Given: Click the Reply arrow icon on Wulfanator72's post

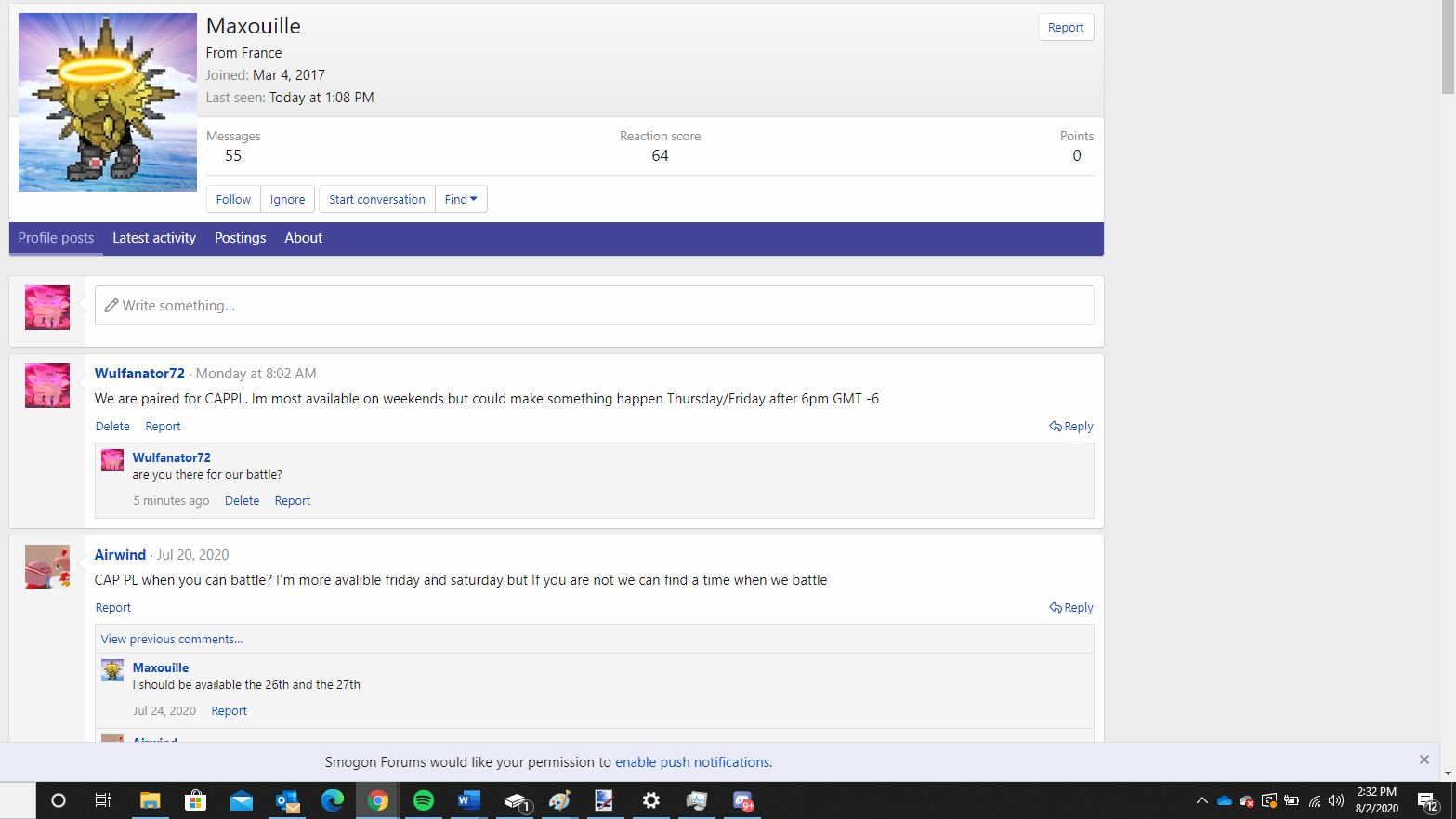Looking at the screenshot, I should pos(1054,426).
